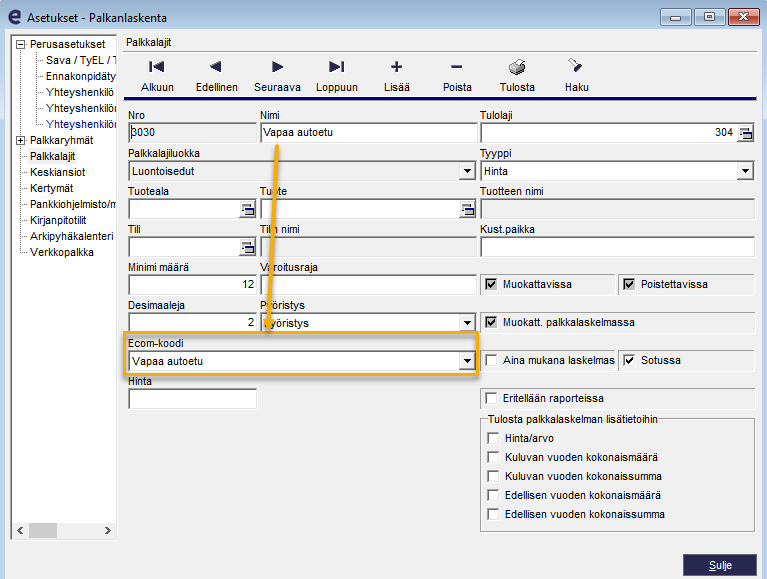The width and height of the screenshot is (767, 579).
Task: Toggle the Sotussa checkbox
Action: pyautogui.click(x=629, y=360)
